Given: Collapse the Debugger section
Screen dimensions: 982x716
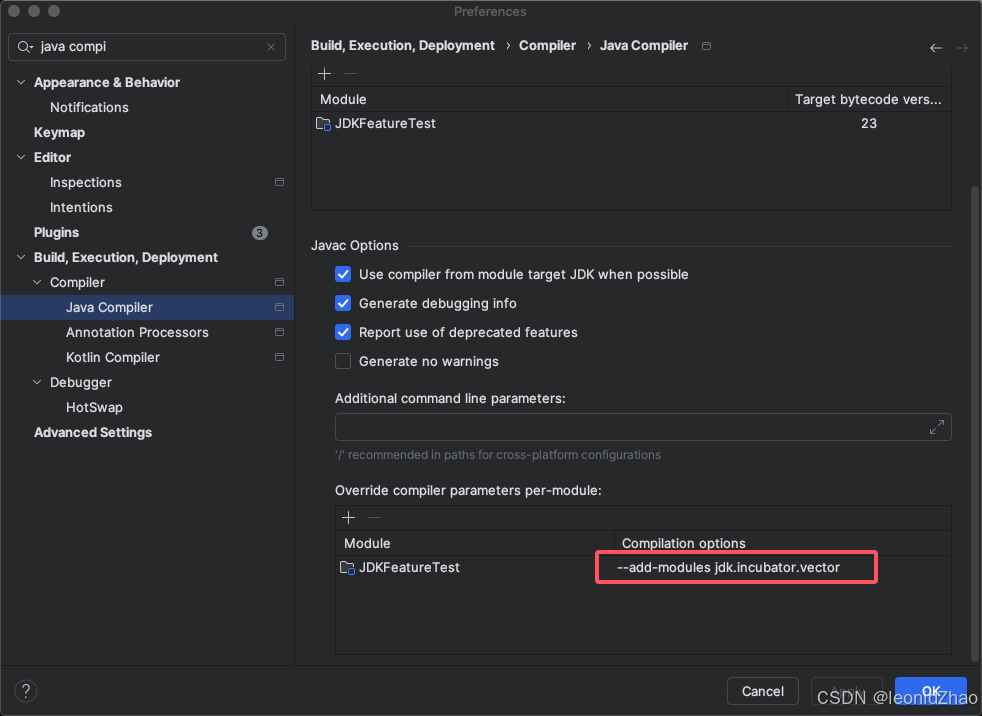Looking at the screenshot, I should (36, 382).
